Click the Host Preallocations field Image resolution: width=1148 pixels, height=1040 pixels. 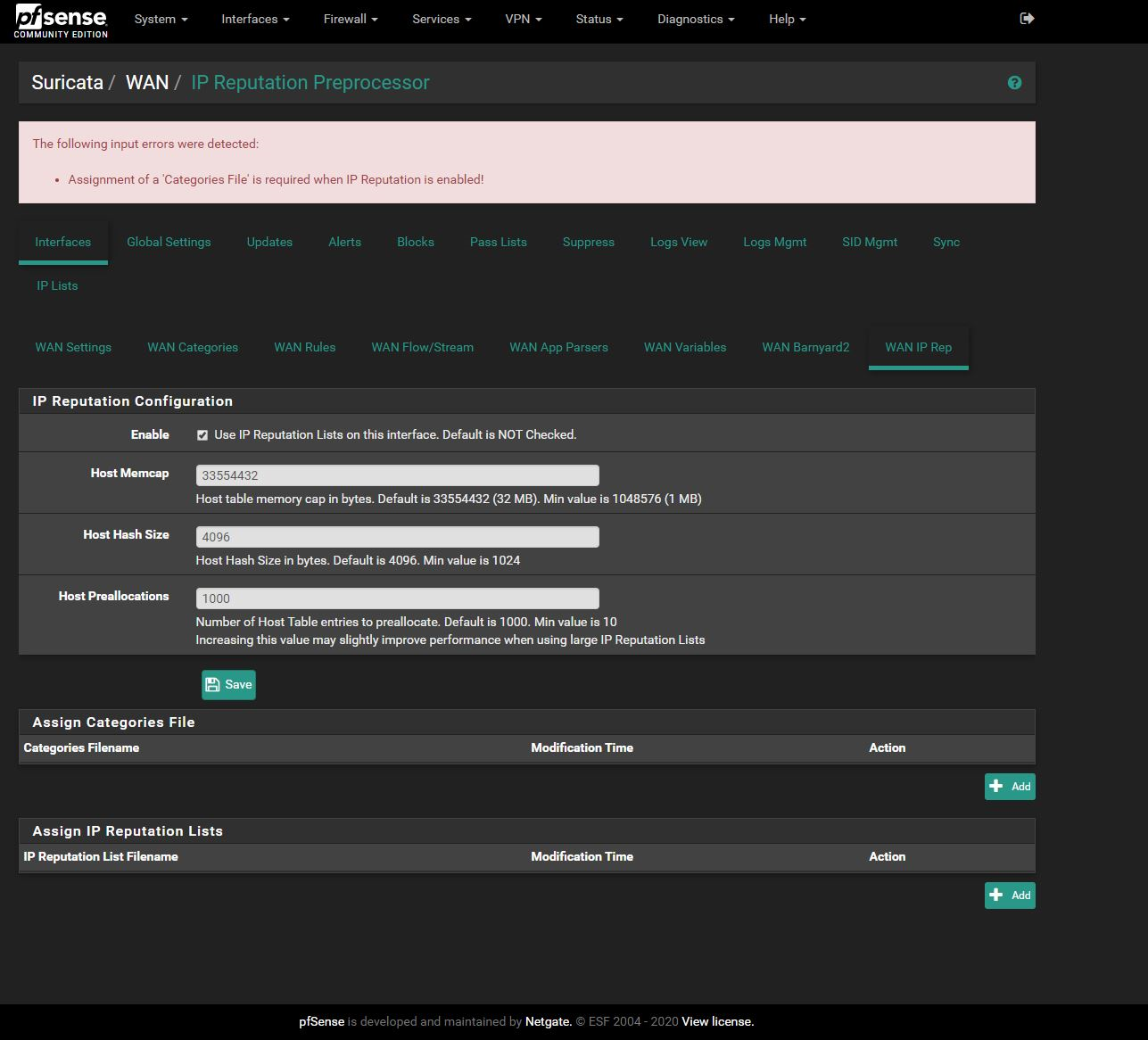point(398,598)
